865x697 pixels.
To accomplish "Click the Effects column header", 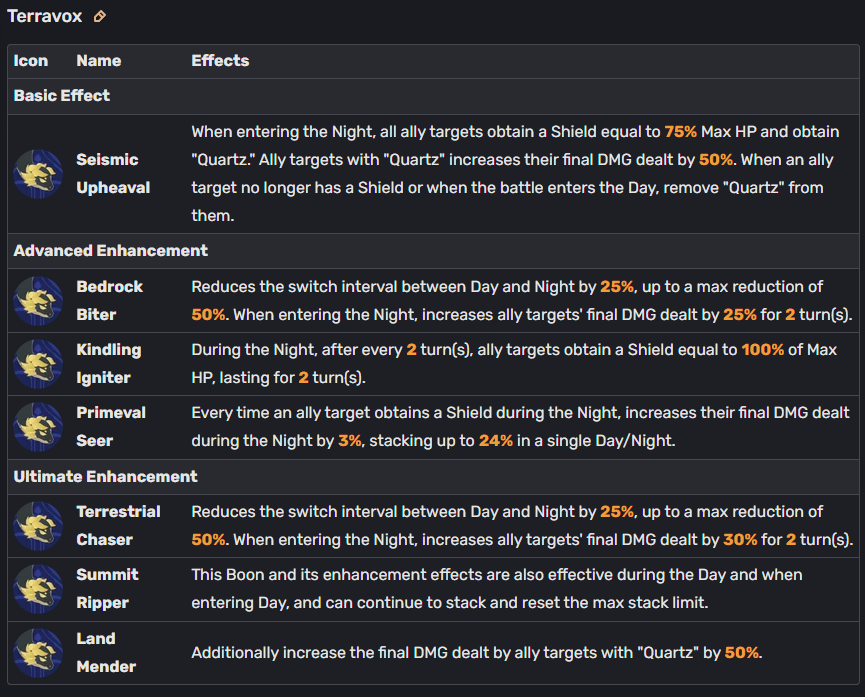I will [220, 61].
